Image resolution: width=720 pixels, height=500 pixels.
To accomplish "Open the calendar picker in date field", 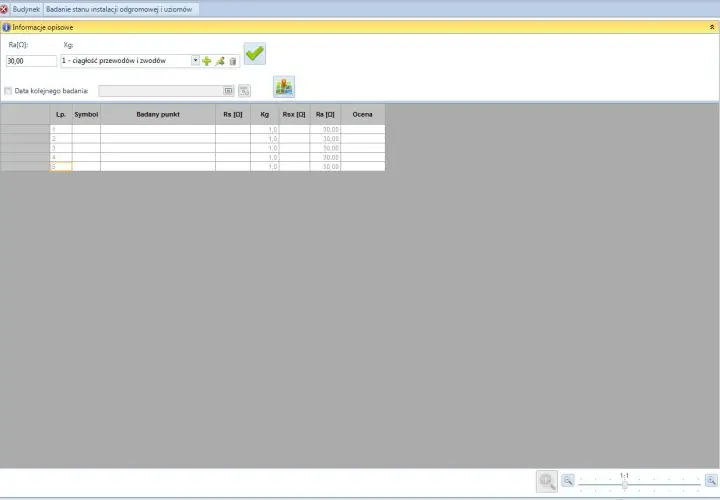I will coord(228,91).
